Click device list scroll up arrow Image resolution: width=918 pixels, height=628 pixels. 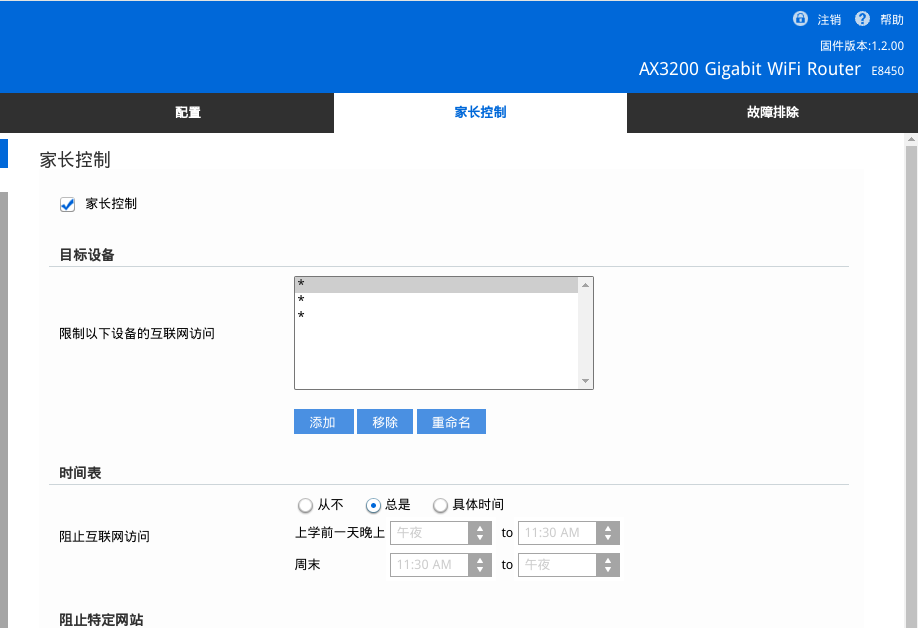pyautogui.click(x=585, y=285)
